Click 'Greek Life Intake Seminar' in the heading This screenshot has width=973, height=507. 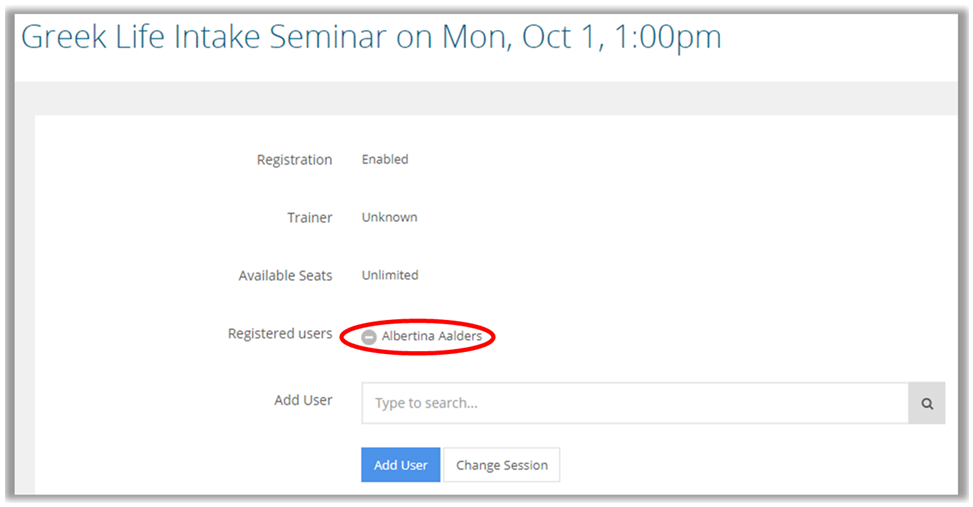(x=204, y=37)
